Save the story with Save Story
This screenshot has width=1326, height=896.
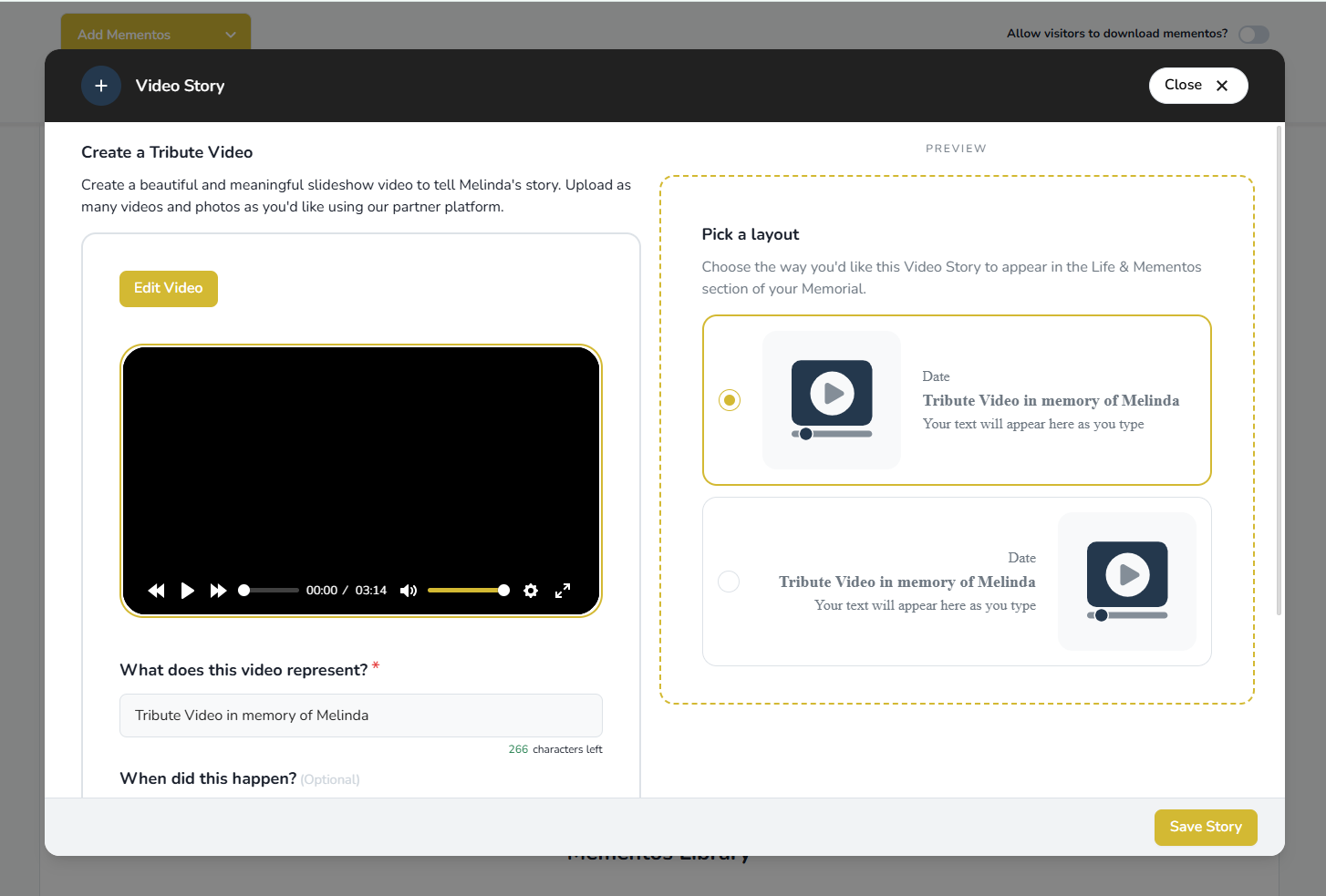[1206, 828]
